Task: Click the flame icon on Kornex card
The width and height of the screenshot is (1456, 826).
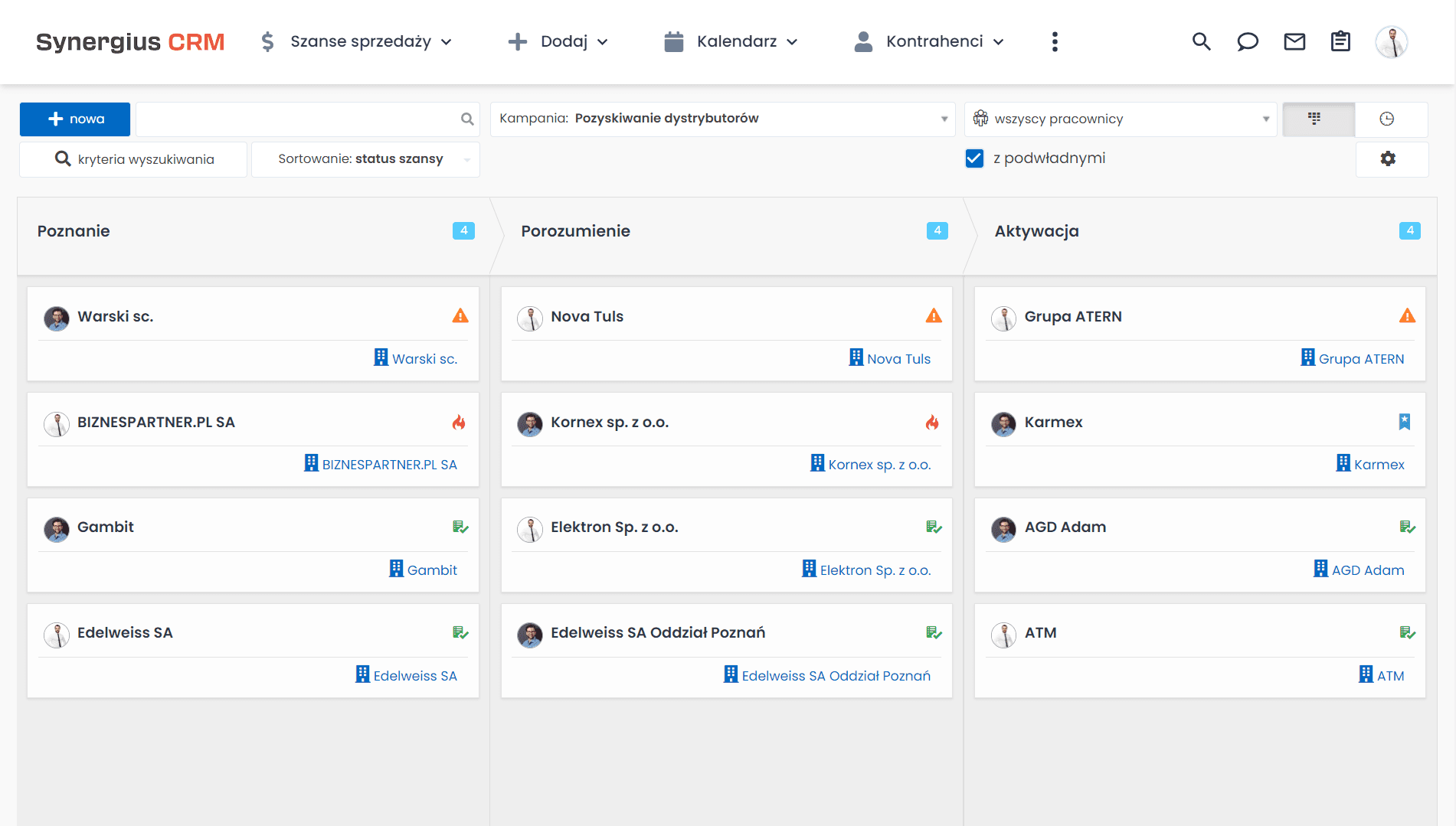Action: pos(932,423)
